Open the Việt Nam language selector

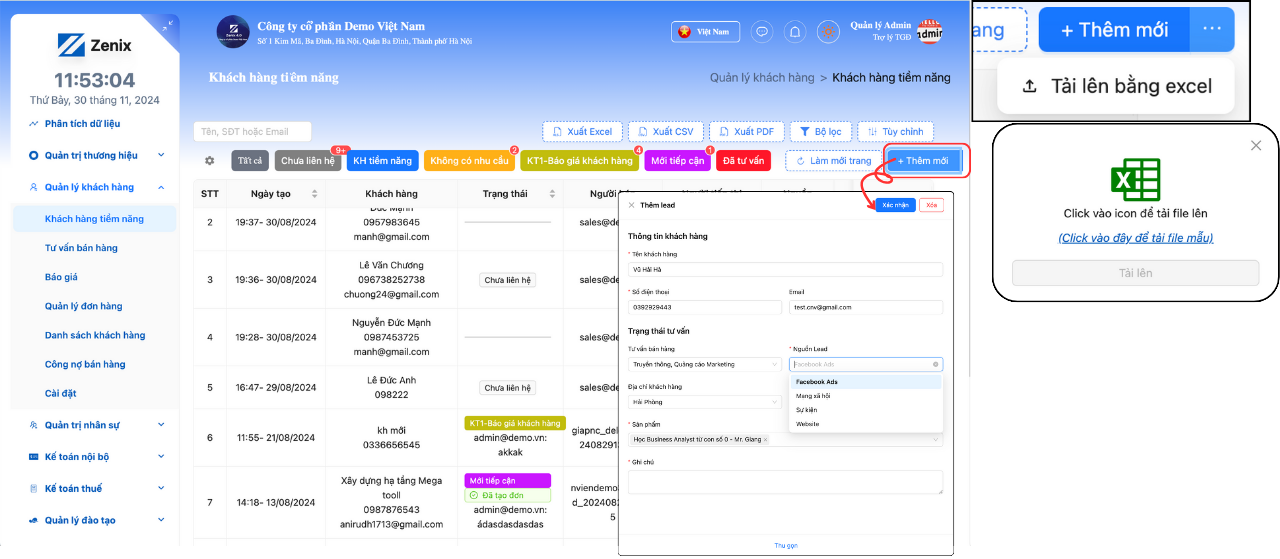coord(705,32)
